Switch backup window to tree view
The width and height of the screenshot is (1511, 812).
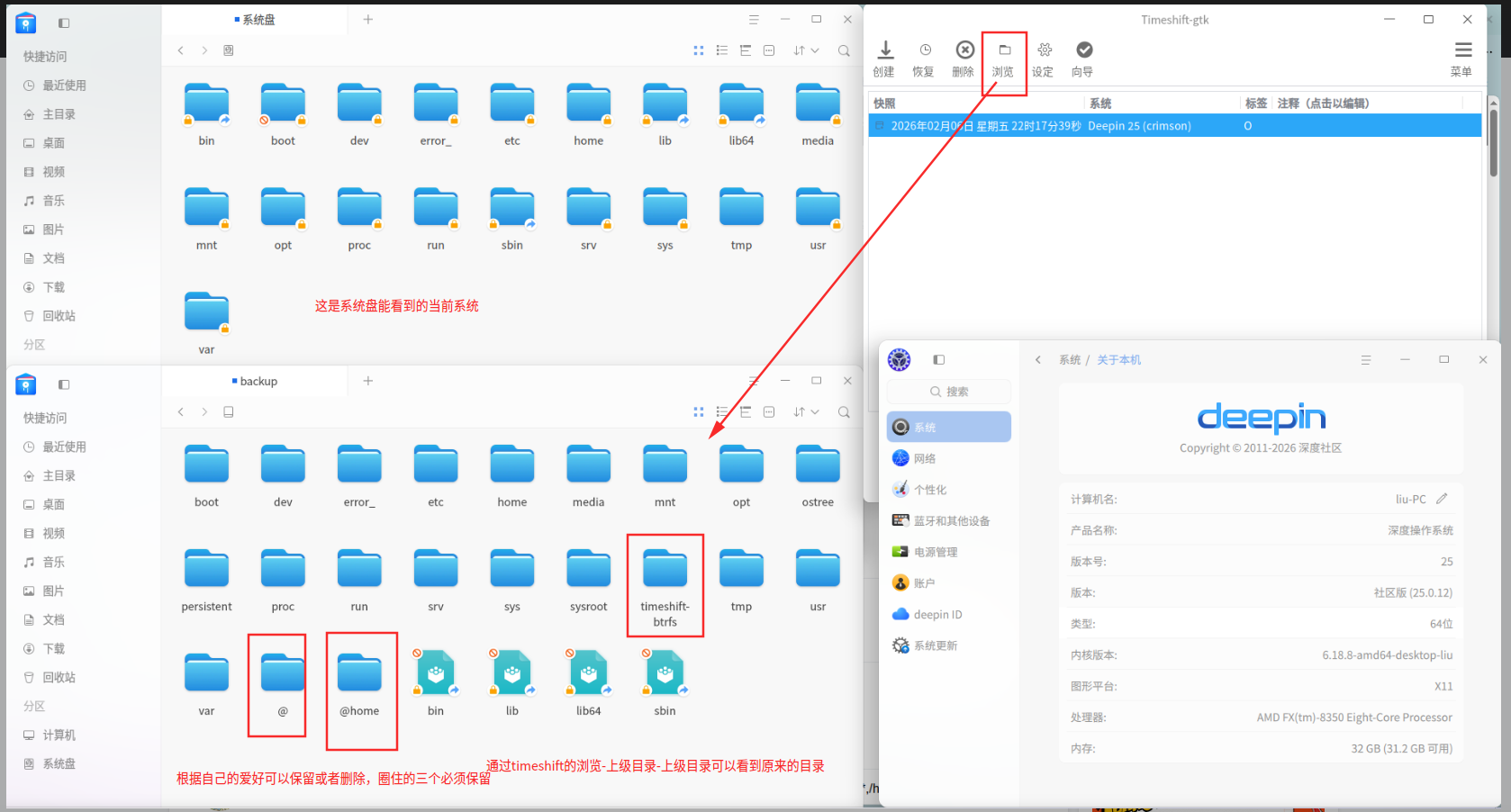click(746, 412)
